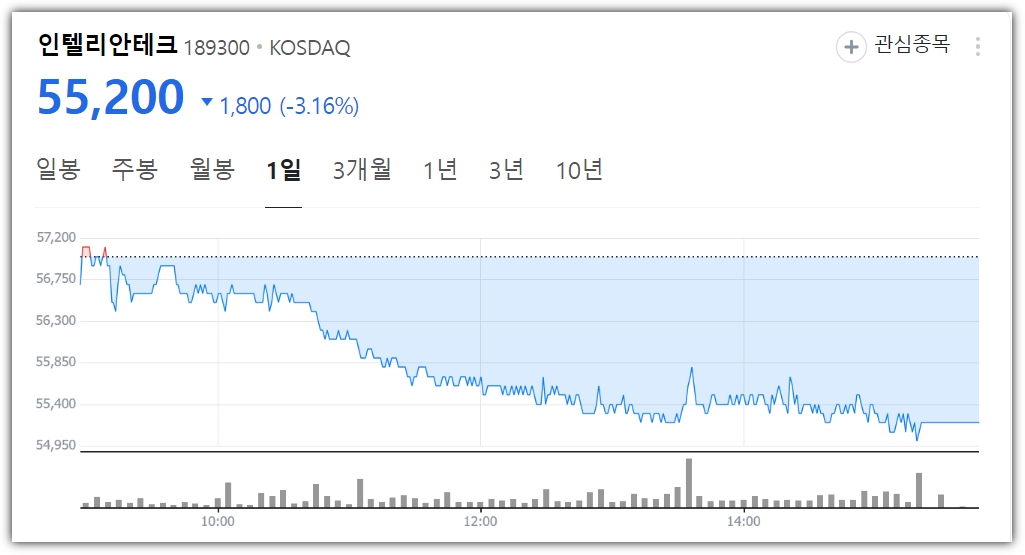Image resolution: width=1025 pixels, height=555 pixels.
Task: Select the 3년 chart range tab
Action: click(x=506, y=170)
